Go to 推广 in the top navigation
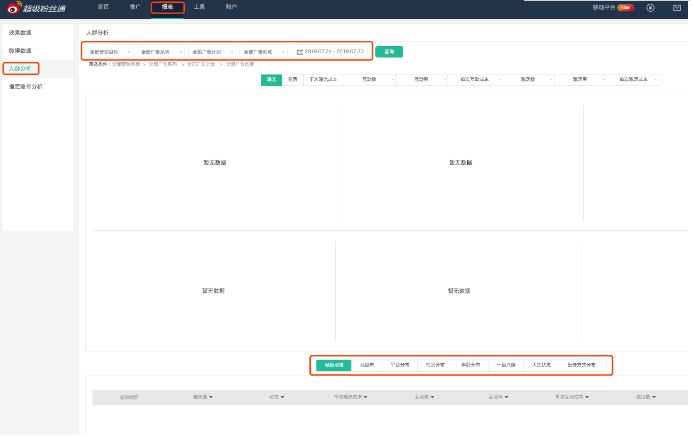This screenshot has width=693, height=439. [134, 7]
